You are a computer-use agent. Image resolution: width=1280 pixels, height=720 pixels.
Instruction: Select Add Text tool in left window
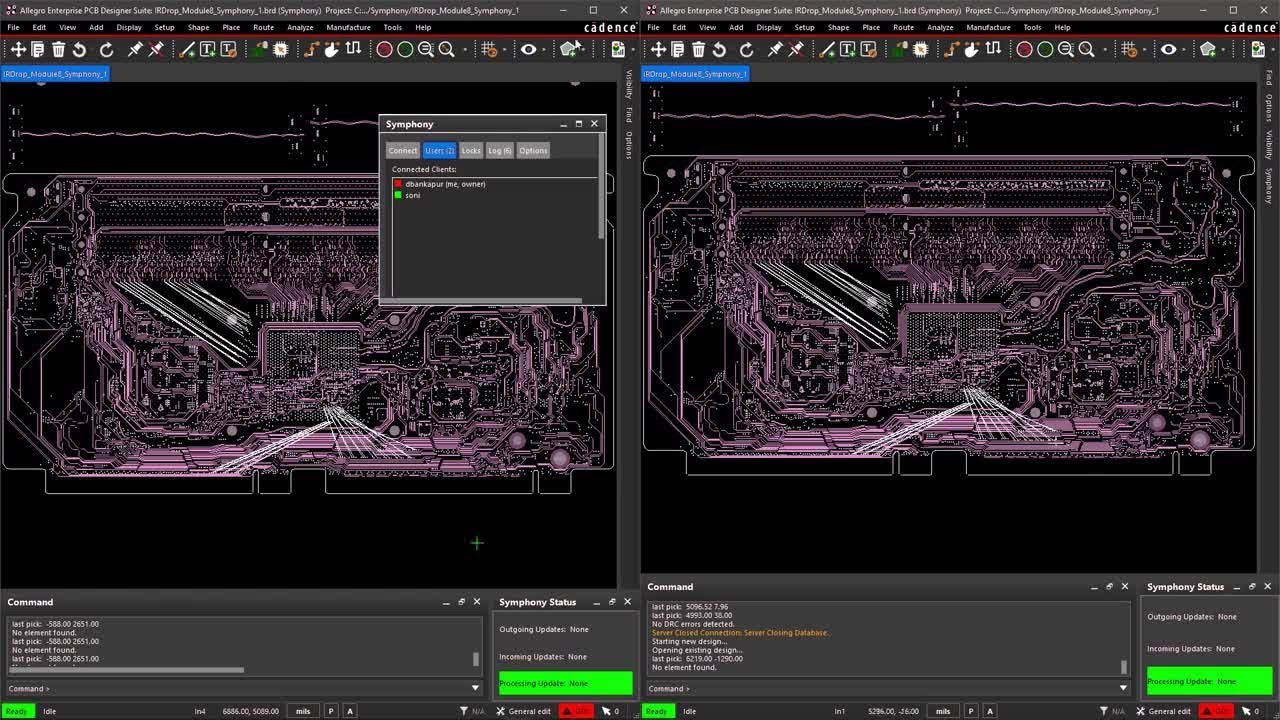point(207,49)
